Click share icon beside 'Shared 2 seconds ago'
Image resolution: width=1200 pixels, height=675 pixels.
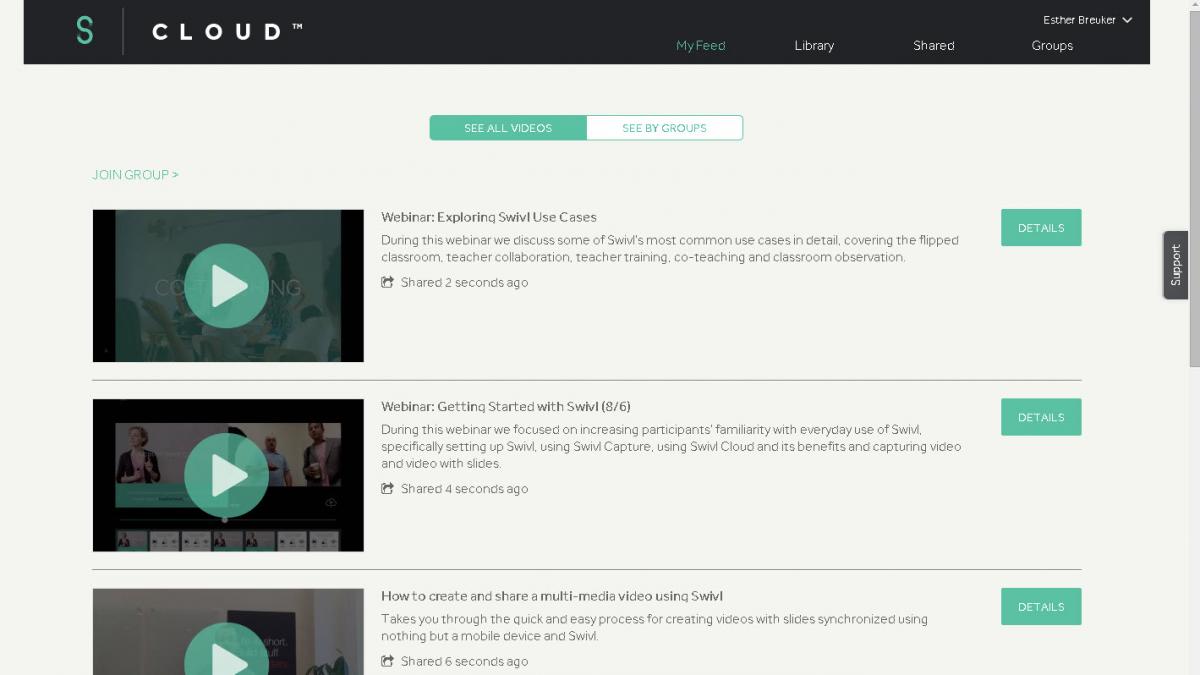pos(387,282)
